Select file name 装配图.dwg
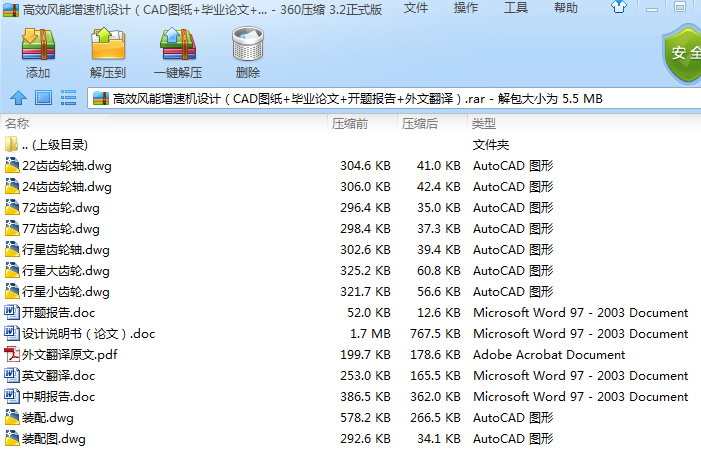Viewport: 701px width, 464px height. coord(54,439)
